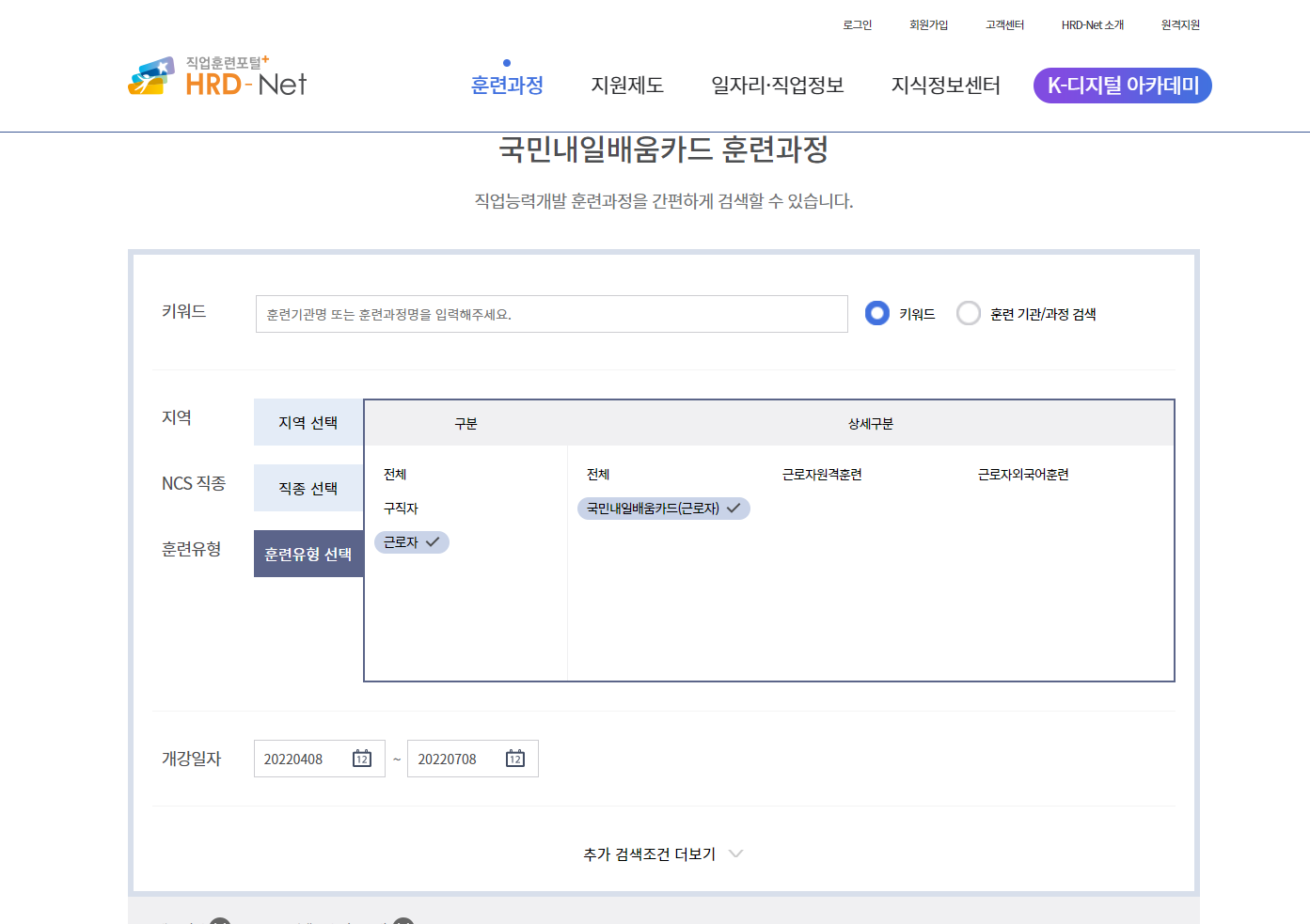Open the 지원제도 menu
This screenshot has height=924, width=1310.
[x=627, y=86]
